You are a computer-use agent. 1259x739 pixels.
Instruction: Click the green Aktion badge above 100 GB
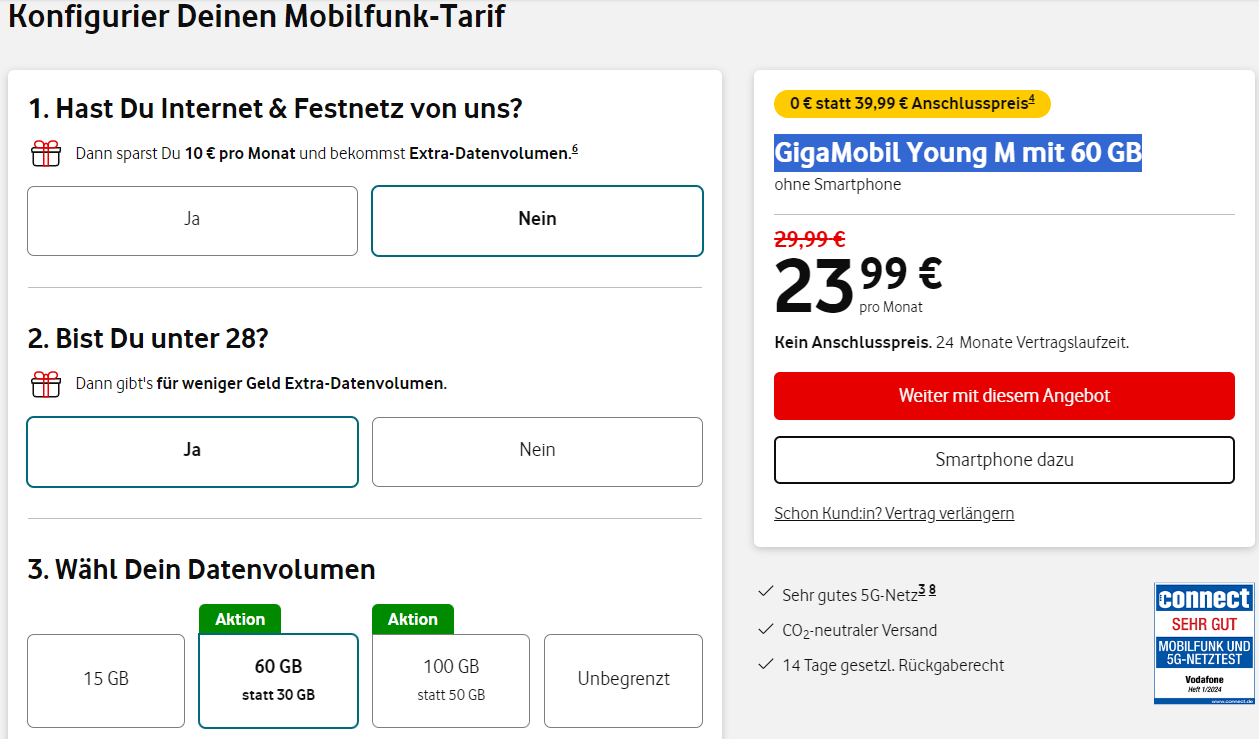point(413,619)
